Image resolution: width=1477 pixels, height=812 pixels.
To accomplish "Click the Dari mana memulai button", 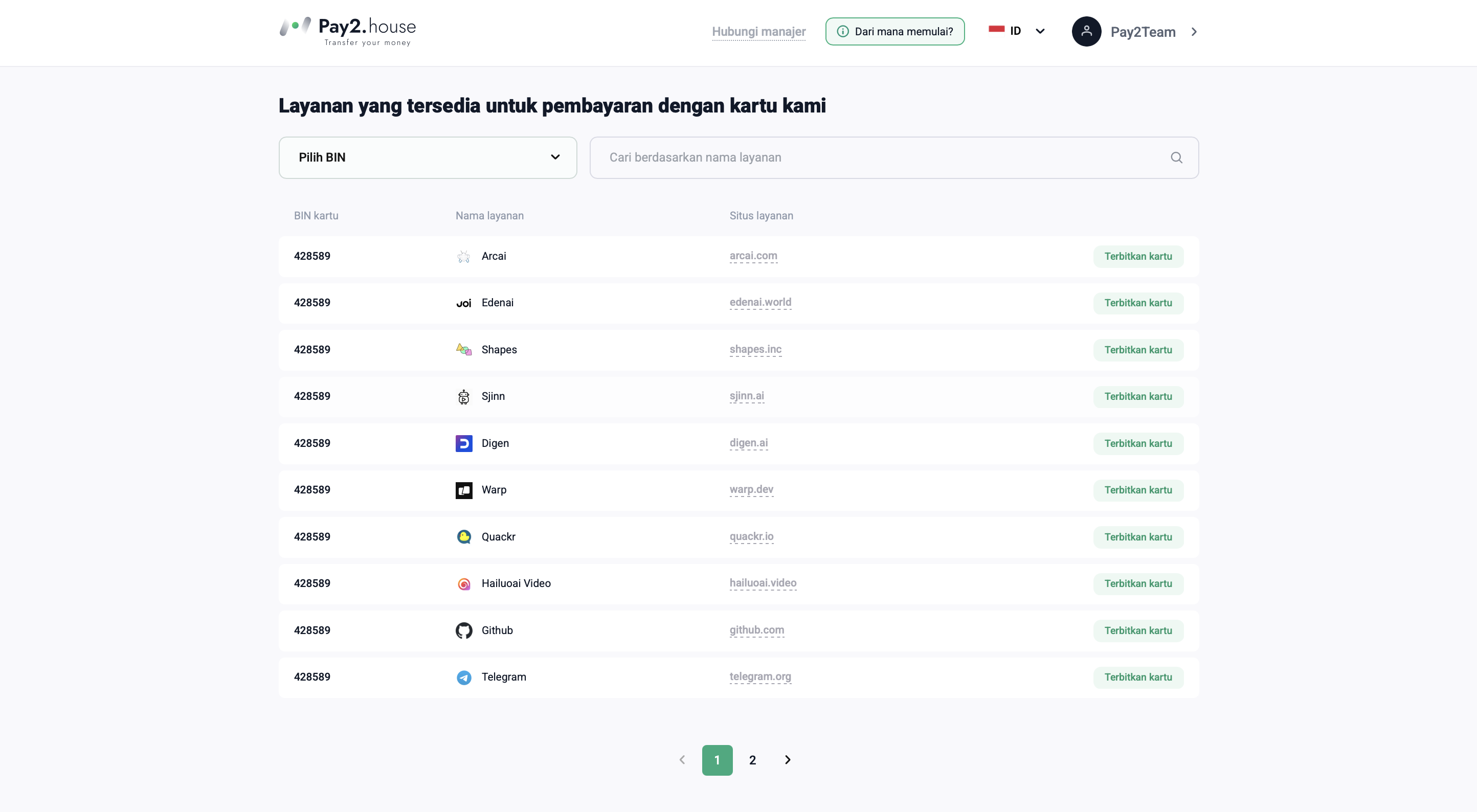I will 894,32.
